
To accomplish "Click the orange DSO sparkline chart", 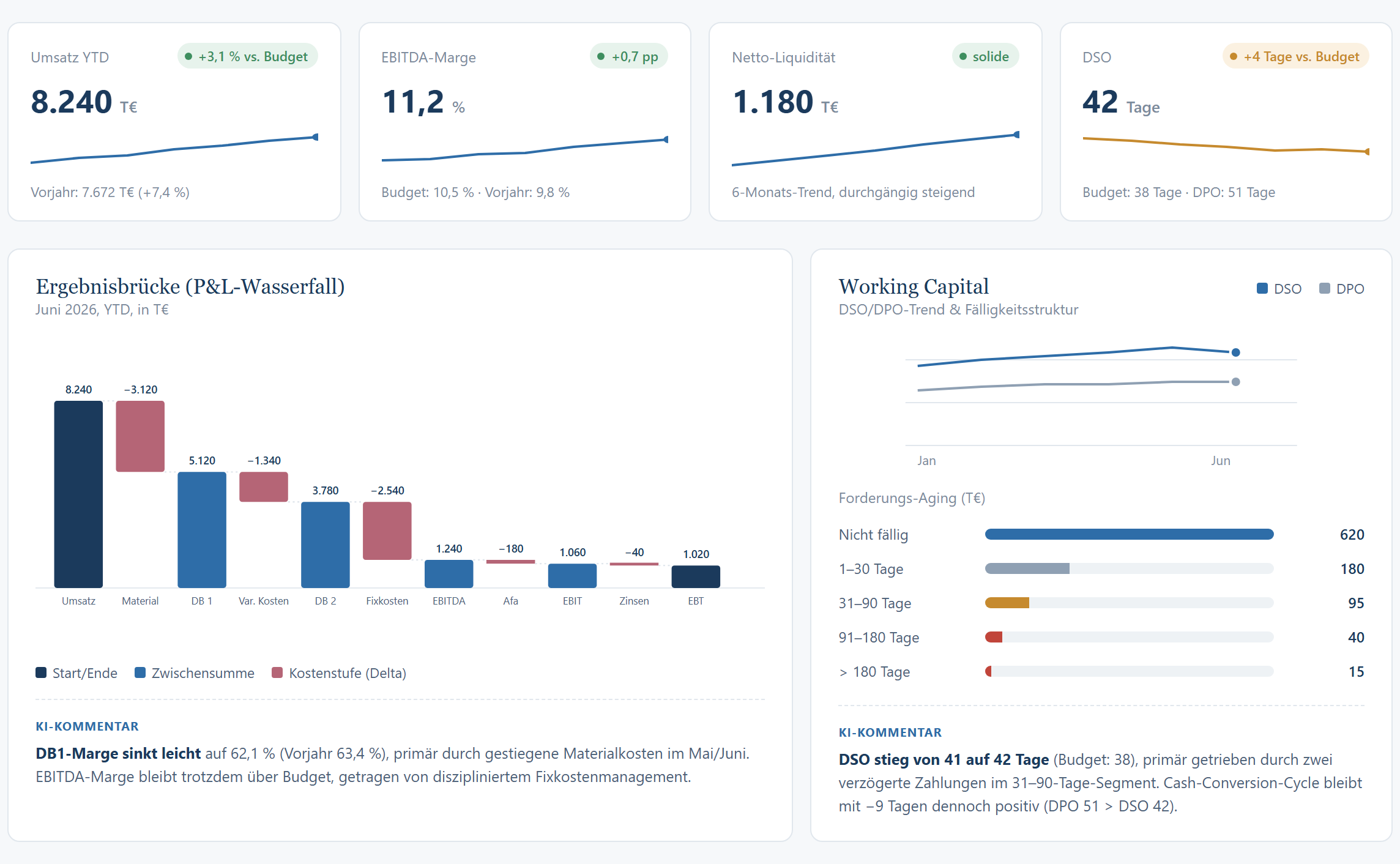I will (1226, 146).
